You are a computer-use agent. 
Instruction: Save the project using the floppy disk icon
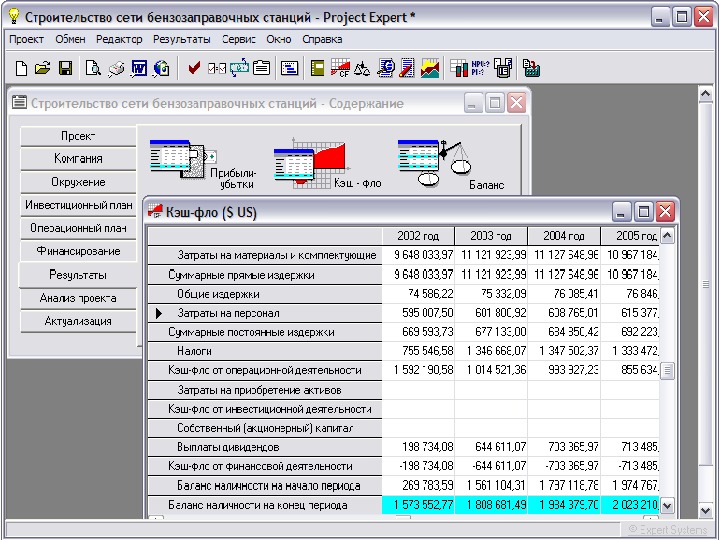pos(65,69)
